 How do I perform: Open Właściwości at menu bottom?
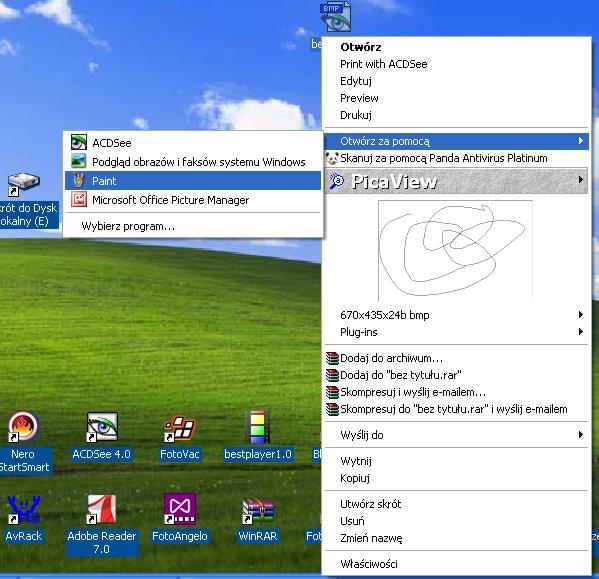tap(456, 564)
